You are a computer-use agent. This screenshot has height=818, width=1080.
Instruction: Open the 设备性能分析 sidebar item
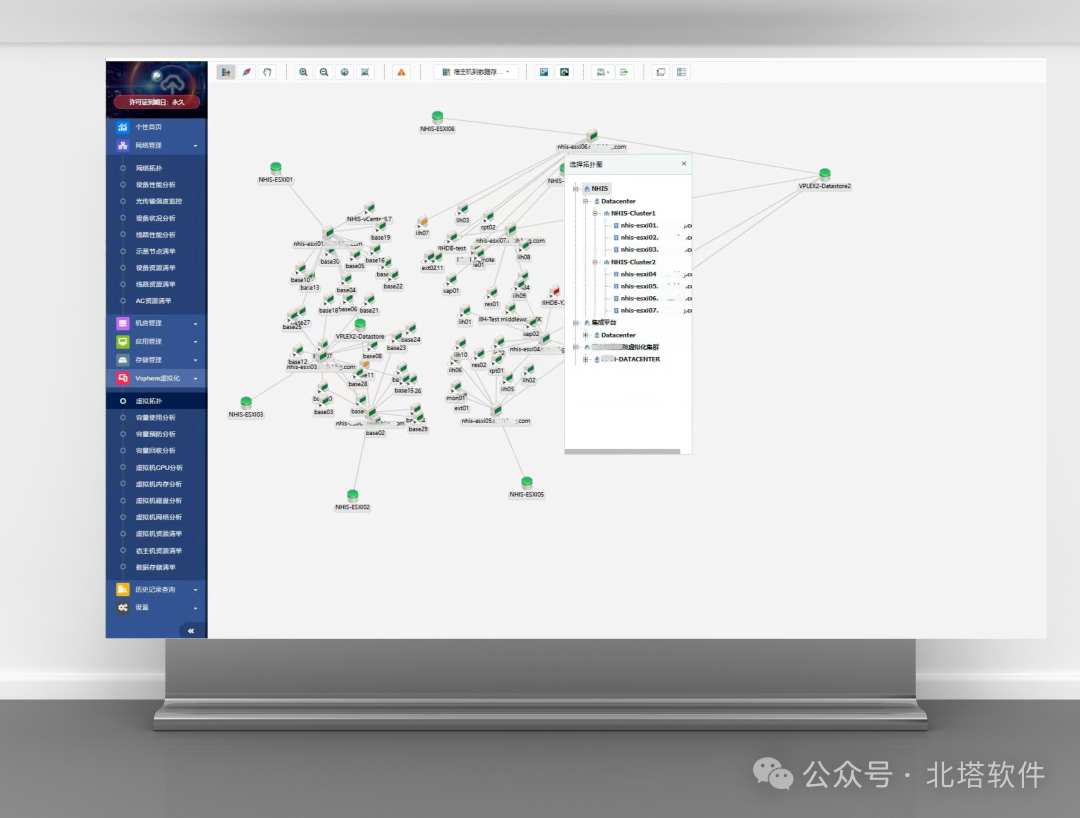point(156,185)
